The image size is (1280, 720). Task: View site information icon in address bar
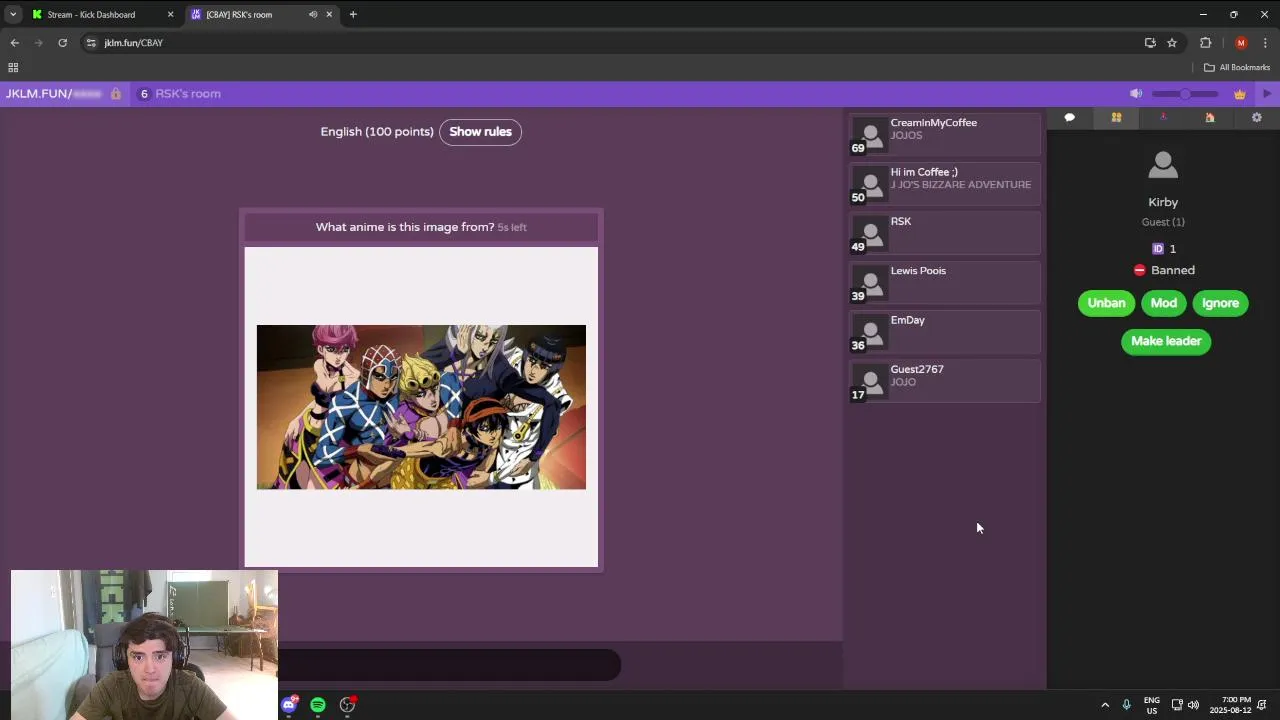pos(91,43)
